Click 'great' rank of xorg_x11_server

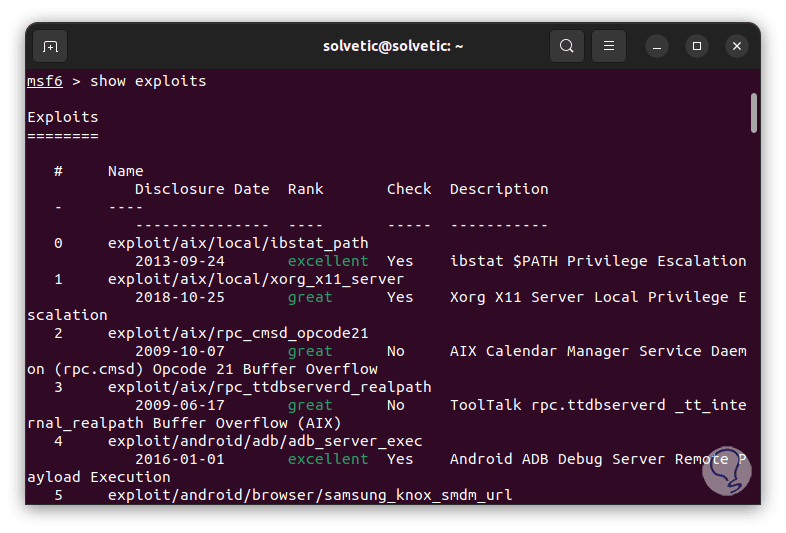tap(310, 298)
